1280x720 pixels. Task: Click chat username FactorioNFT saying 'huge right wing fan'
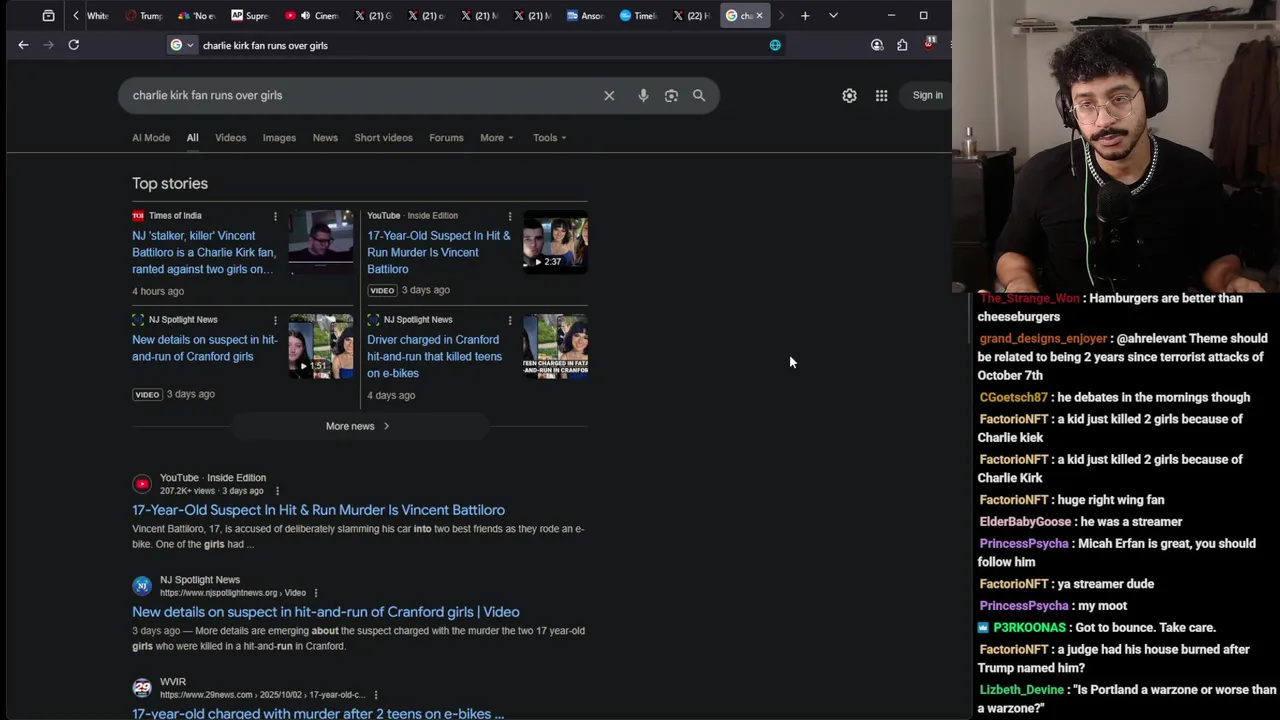coord(1013,500)
